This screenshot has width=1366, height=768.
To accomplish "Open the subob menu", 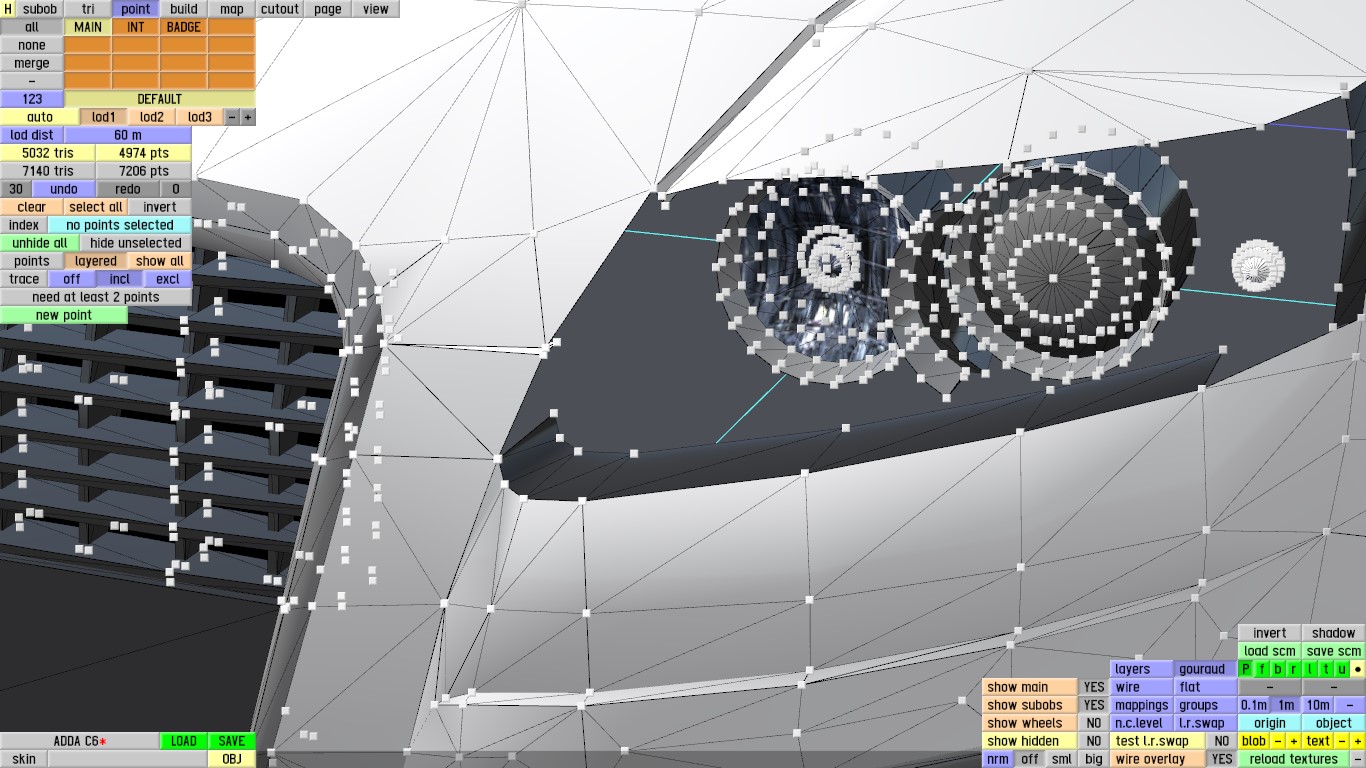I will click(40, 9).
